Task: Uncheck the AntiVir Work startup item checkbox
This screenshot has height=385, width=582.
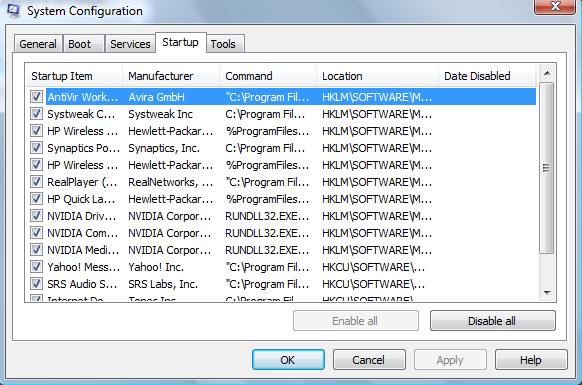Action: point(36,97)
